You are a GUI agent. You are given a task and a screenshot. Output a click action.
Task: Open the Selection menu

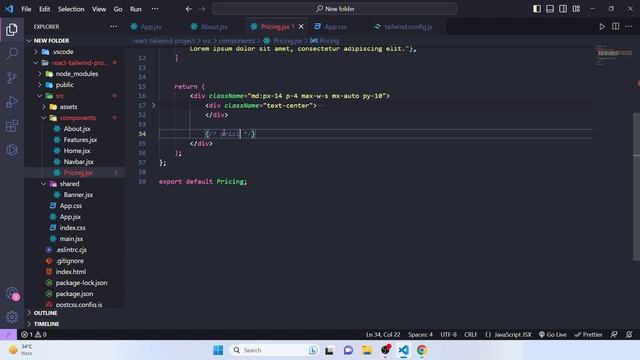click(71, 9)
